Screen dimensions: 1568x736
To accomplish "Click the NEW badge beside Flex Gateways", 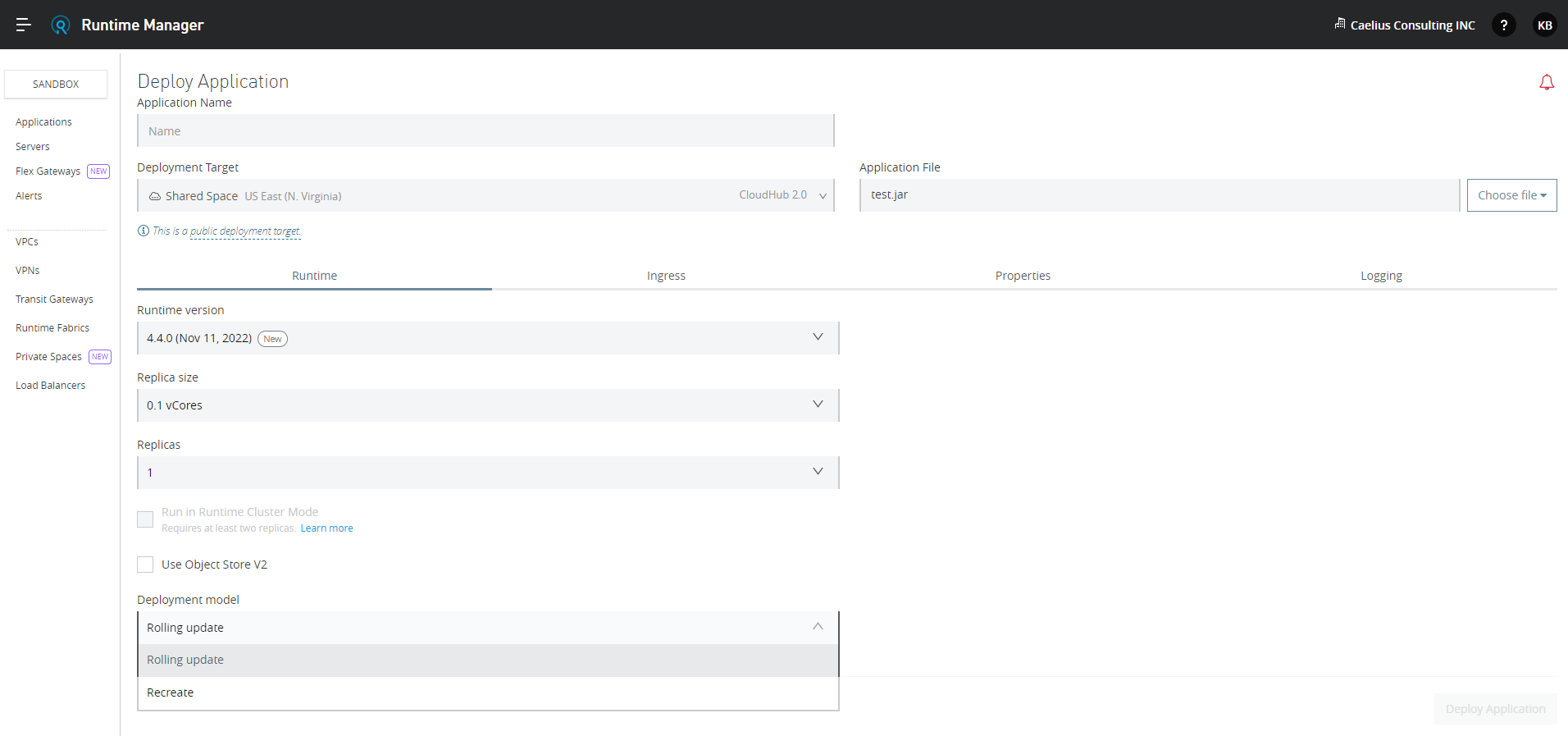I will pyautogui.click(x=98, y=171).
